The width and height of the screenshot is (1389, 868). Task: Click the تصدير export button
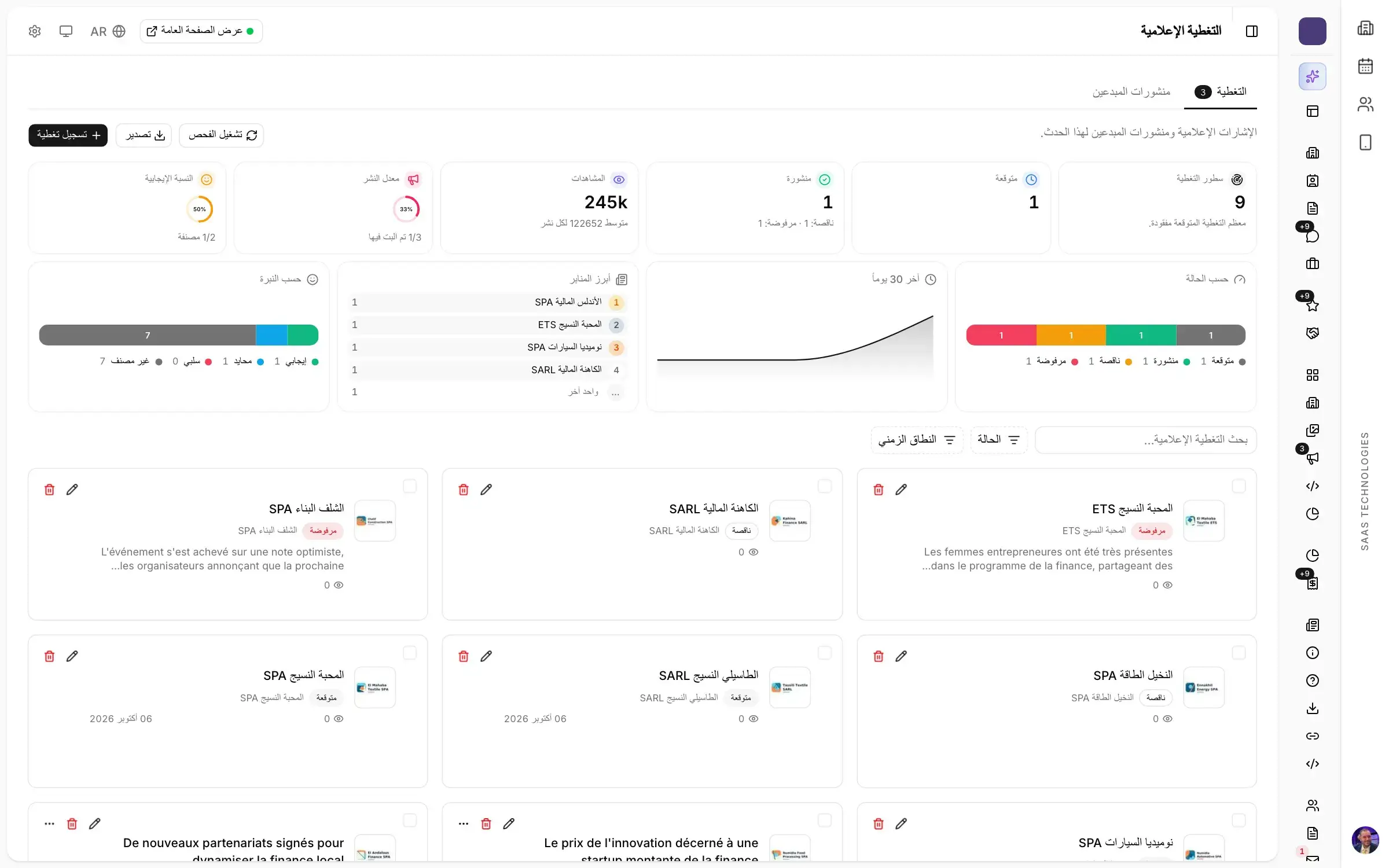(x=144, y=135)
